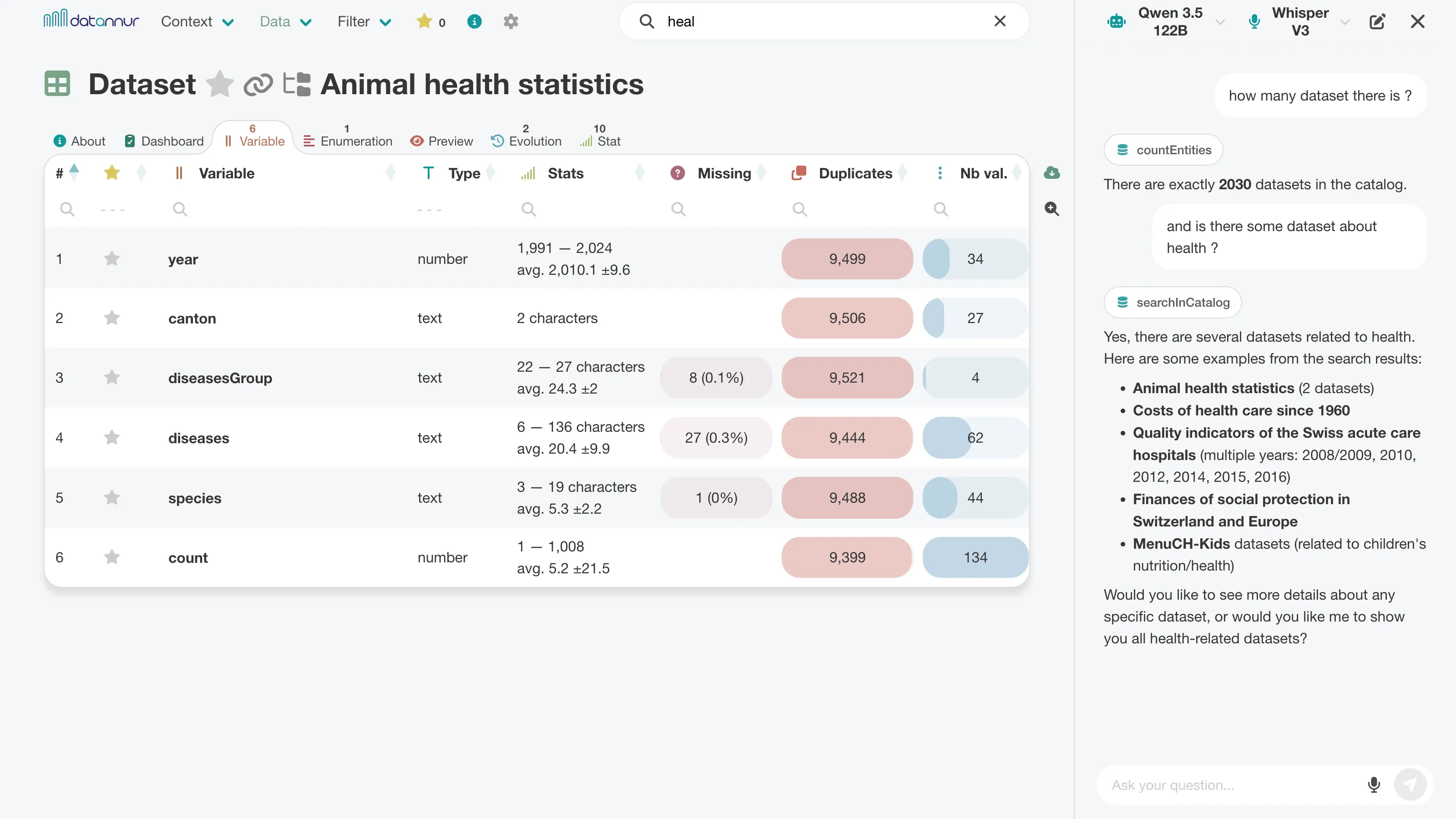The image size is (1456, 819).
Task: Click the link chain icon by title
Action: [x=258, y=84]
